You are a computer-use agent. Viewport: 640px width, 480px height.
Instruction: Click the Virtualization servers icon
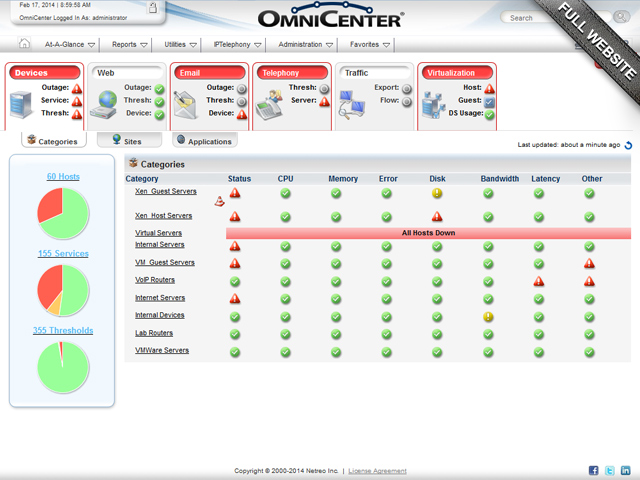(x=433, y=105)
